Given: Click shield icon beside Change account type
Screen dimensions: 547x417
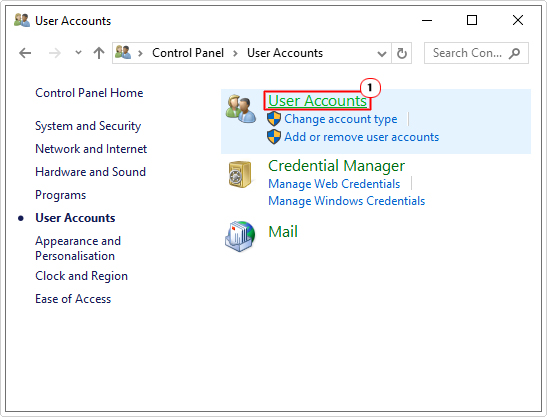Looking at the screenshot, I should click(x=274, y=119).
